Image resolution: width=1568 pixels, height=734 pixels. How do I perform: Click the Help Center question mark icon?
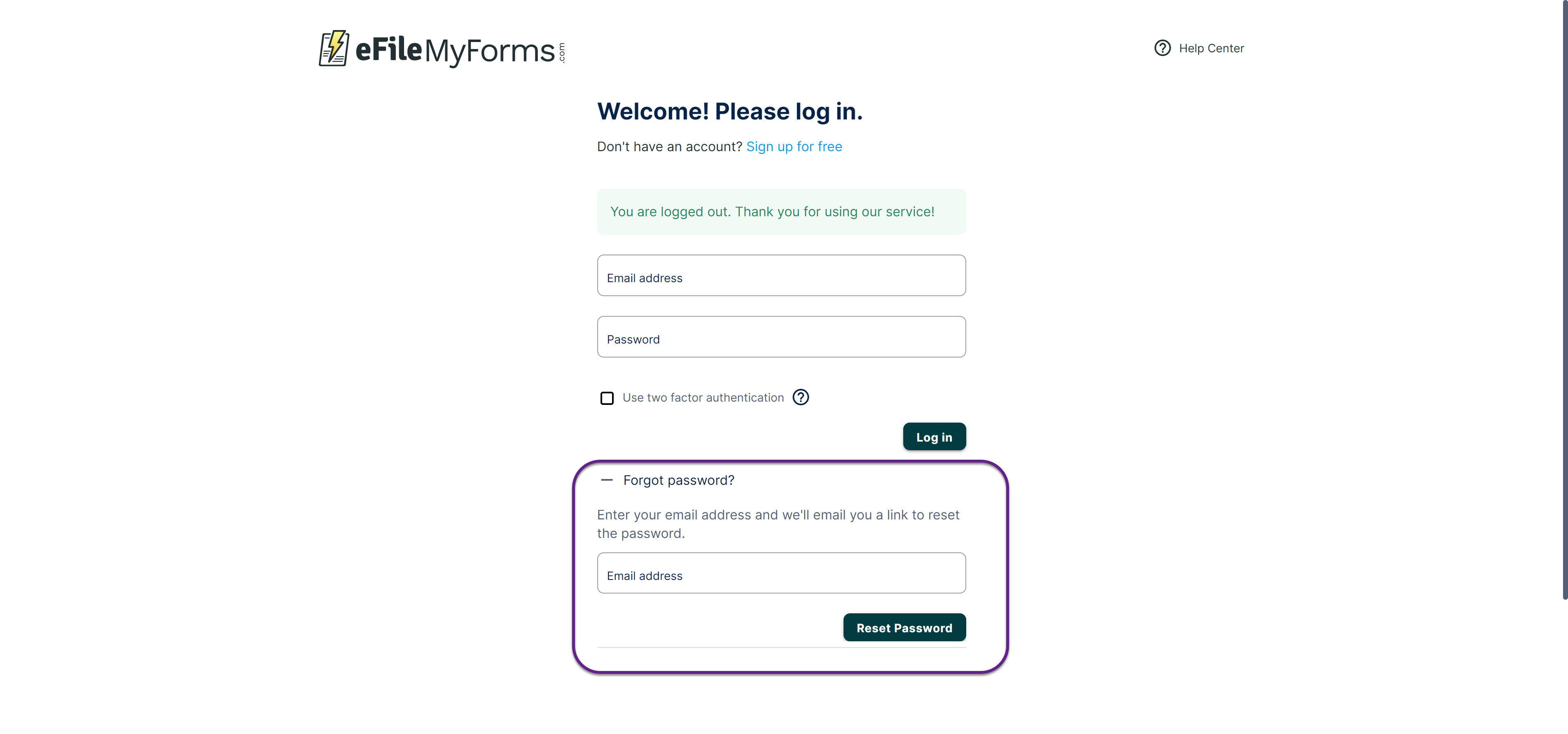pos(1162,48)
